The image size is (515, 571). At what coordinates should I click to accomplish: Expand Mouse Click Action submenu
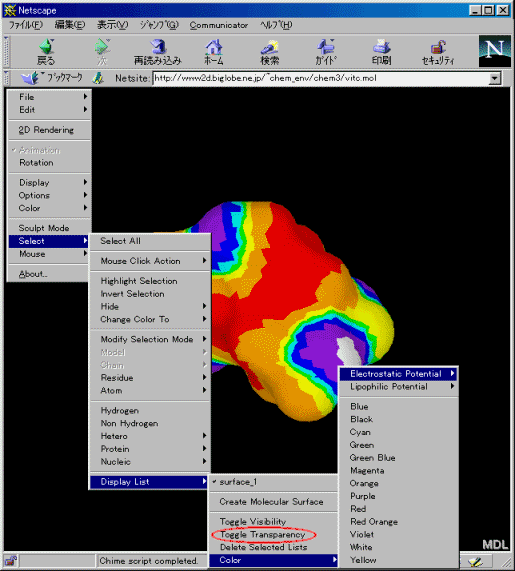coord(150,261)
